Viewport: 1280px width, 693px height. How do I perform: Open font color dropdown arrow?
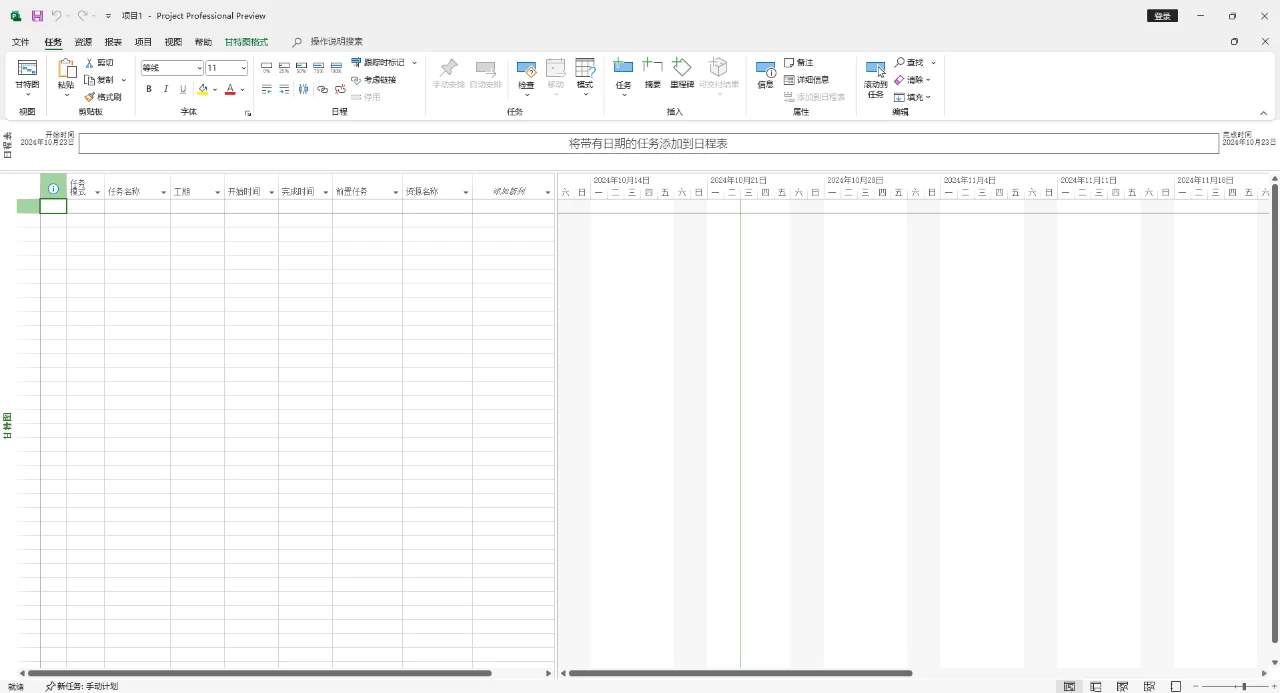242,90
